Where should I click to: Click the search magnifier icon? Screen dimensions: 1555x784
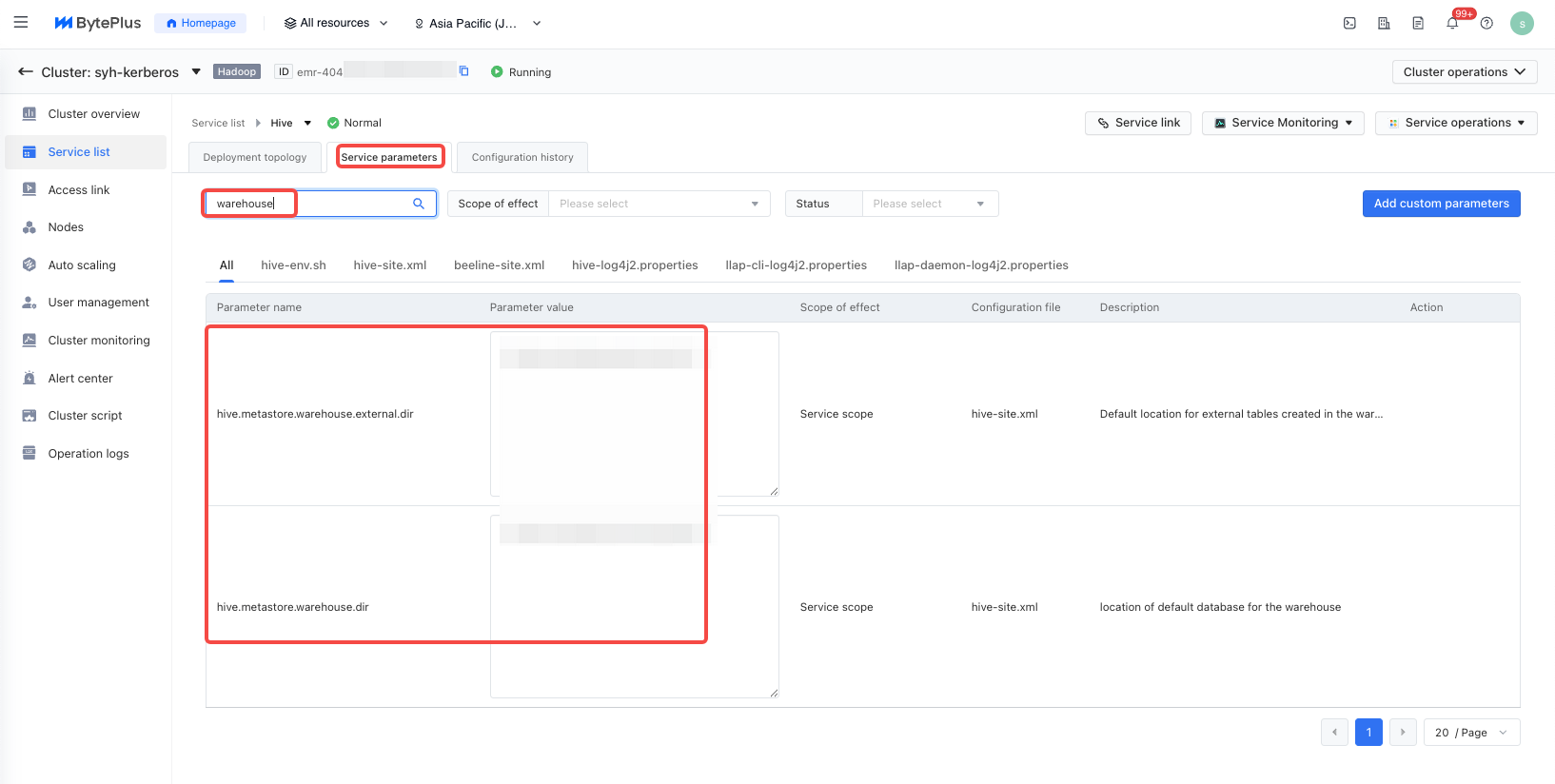point(419,204)
